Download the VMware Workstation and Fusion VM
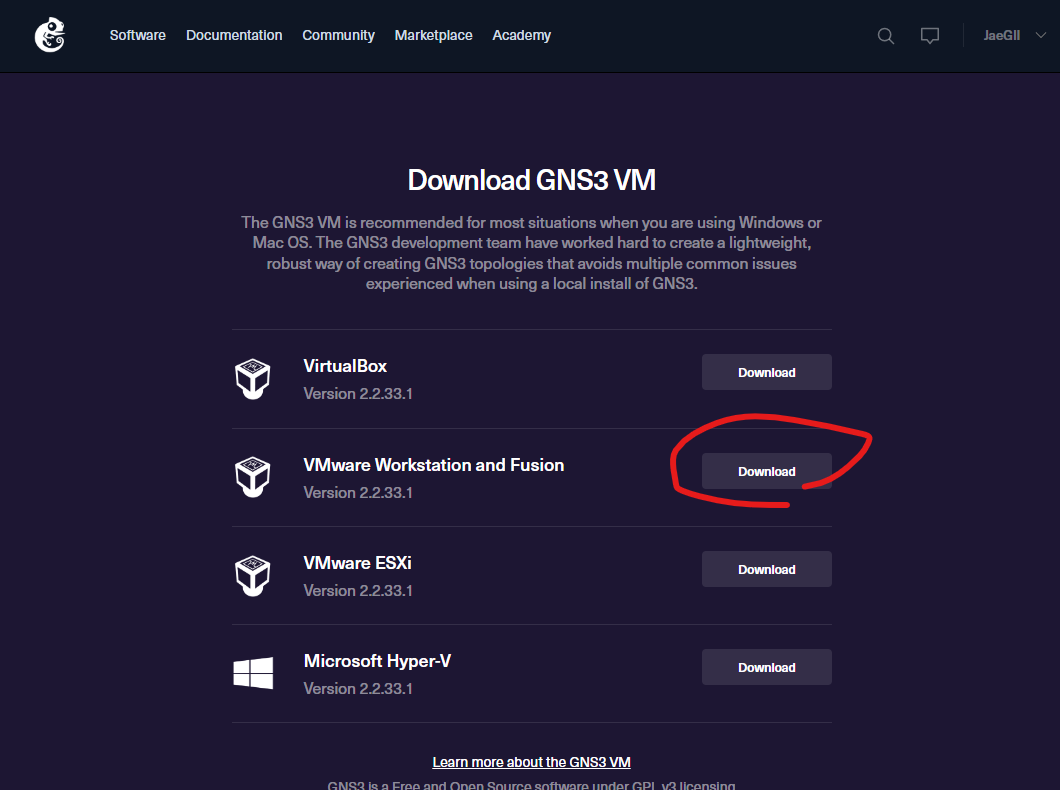 (x=767, y=471)
